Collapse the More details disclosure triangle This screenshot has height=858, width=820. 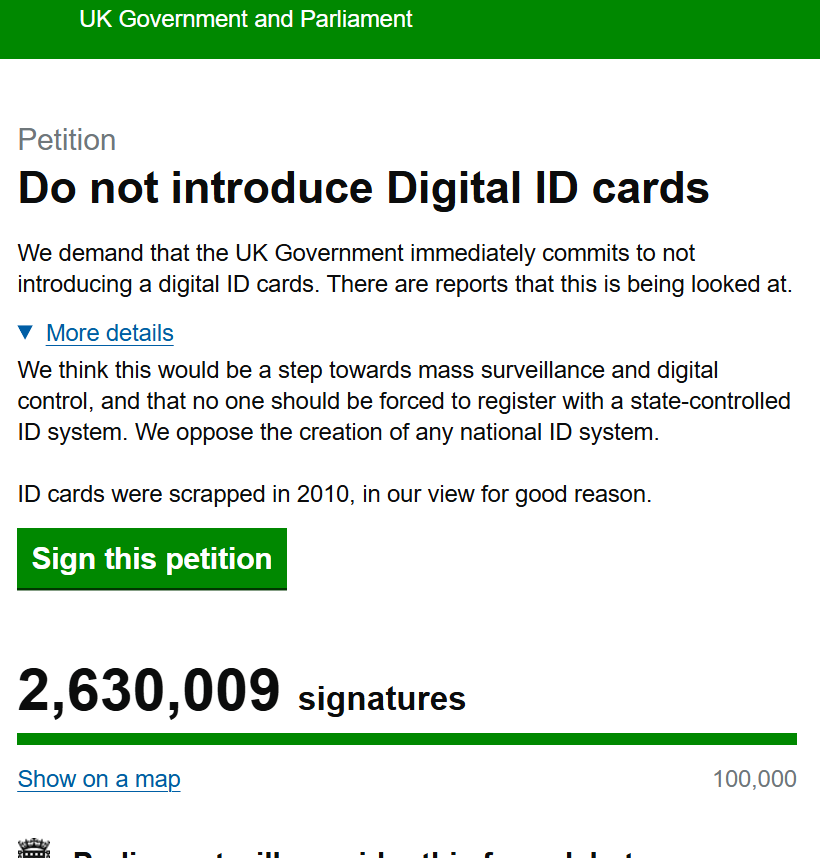click(x=26, y=333)
